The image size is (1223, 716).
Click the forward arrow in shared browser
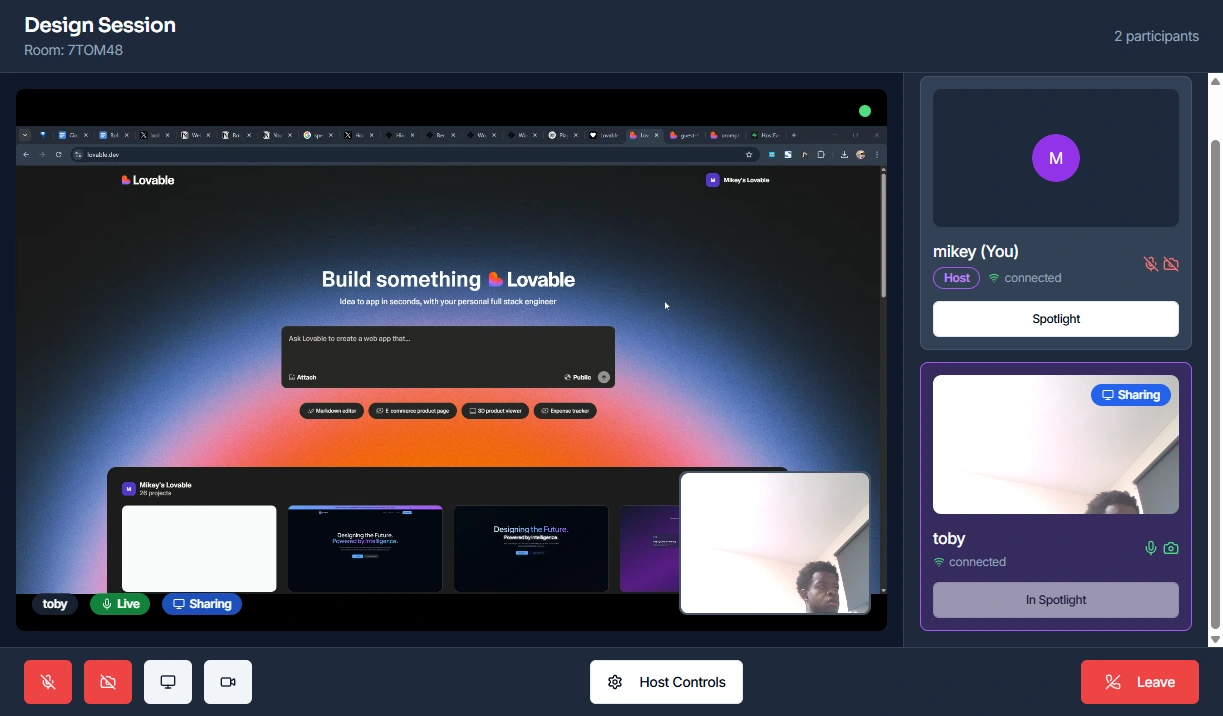point(42,155)
